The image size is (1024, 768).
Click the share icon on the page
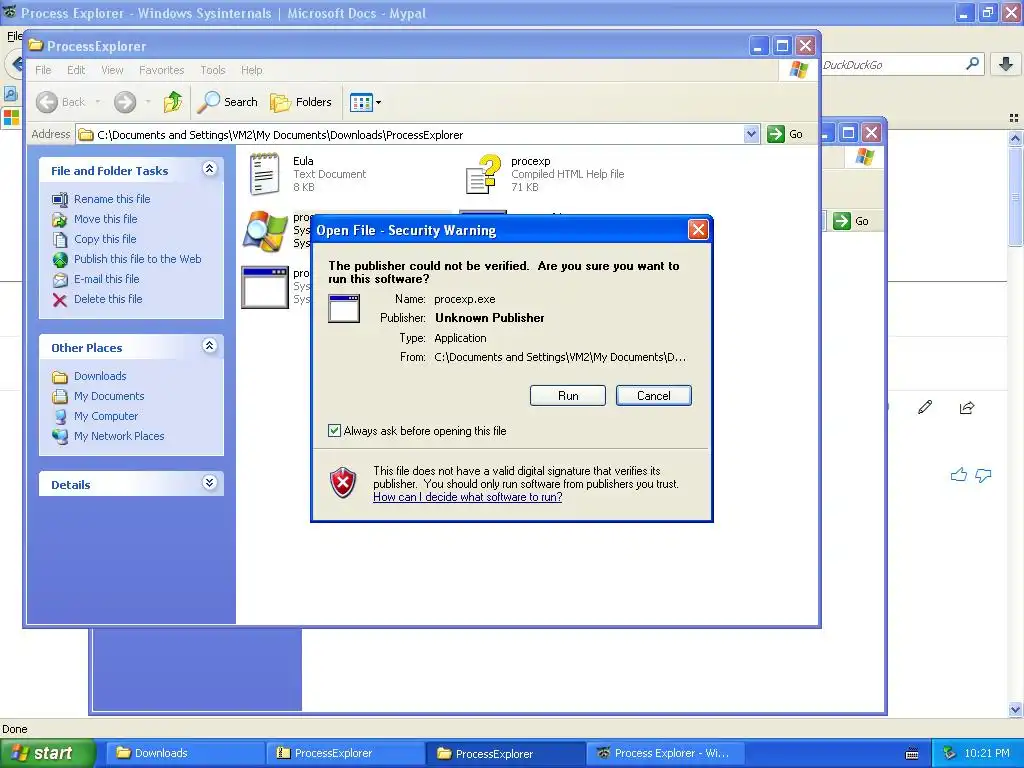pos(967,408)
